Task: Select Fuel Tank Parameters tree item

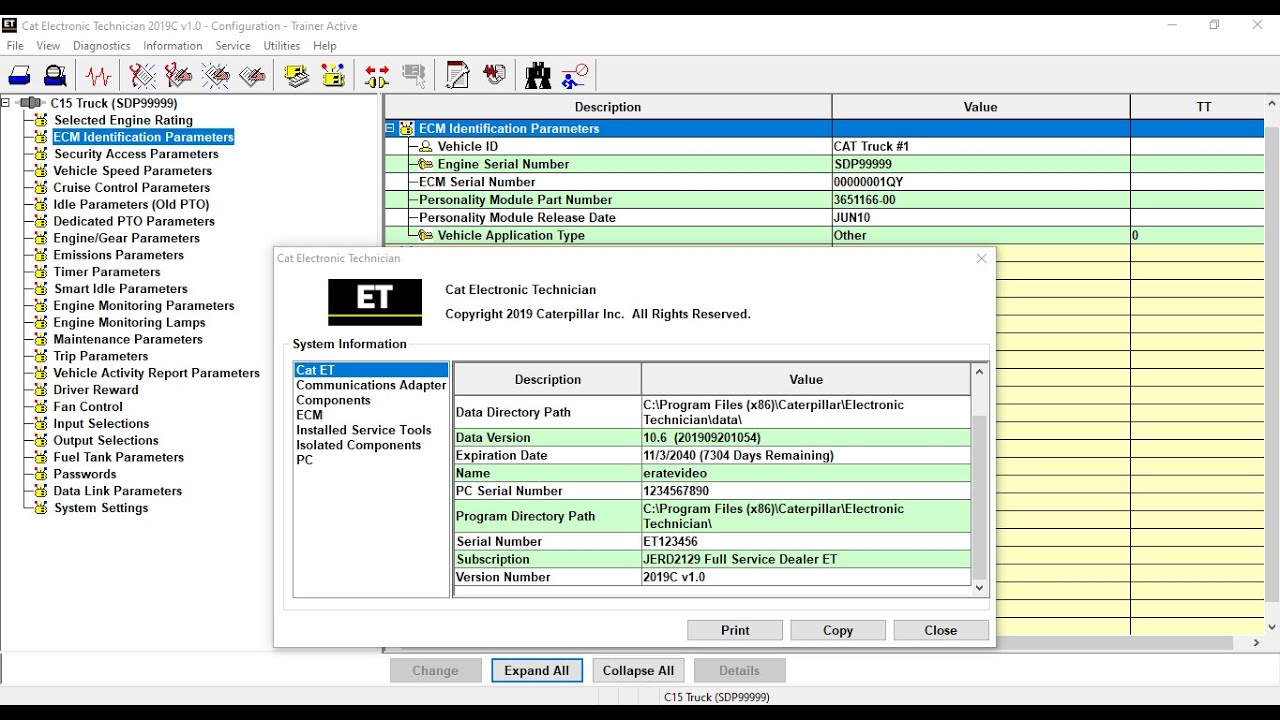Action: point(118,457)
